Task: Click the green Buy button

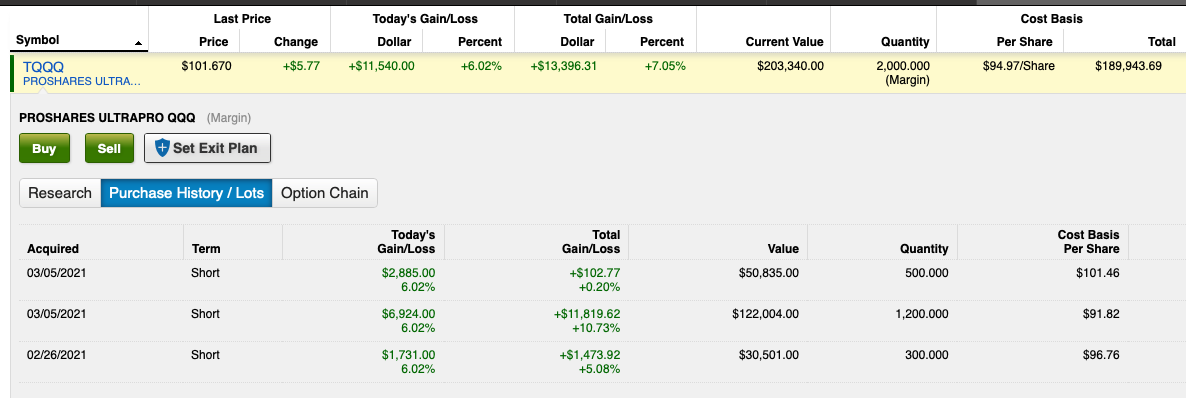Action: (x=44, y=148)
